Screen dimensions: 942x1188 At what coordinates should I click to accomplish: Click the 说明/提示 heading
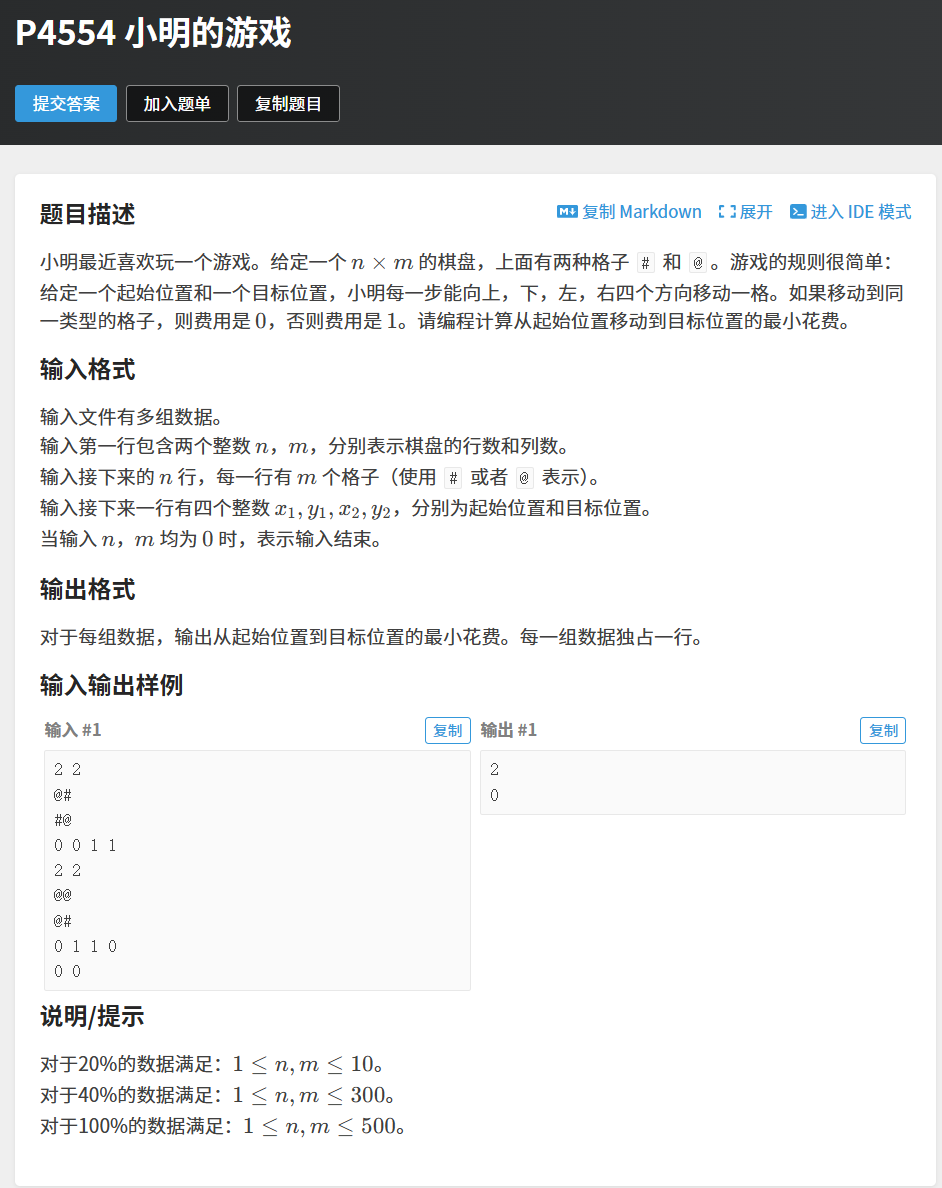tap(92, 1016)
